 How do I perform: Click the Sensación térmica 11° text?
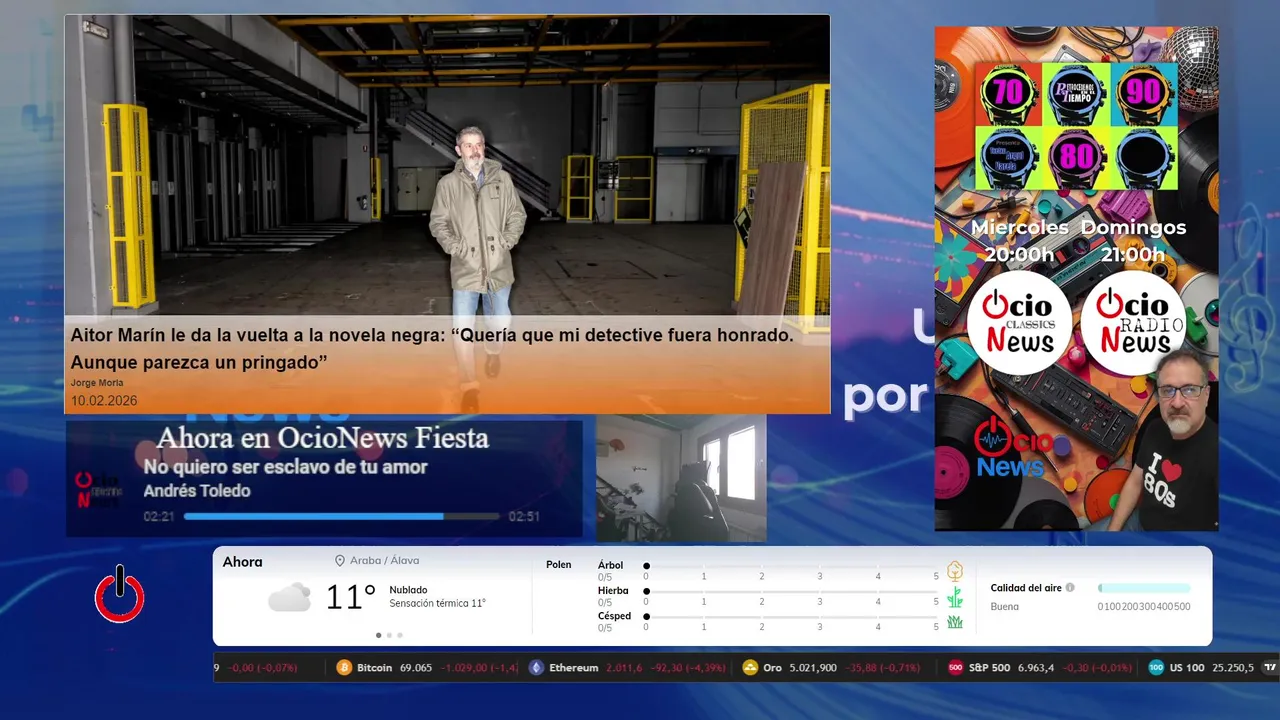[x=438, y=604]
